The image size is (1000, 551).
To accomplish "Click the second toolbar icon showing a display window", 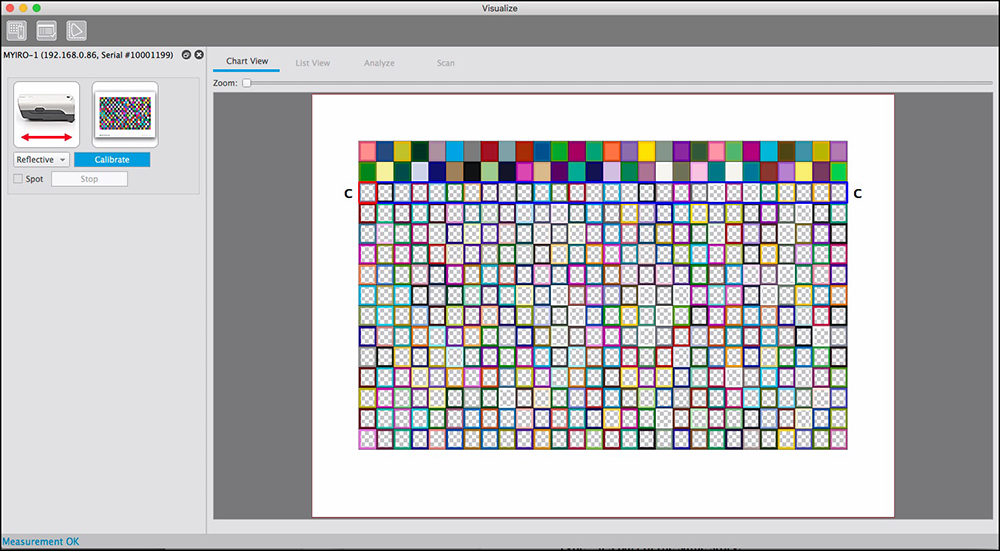I will click(46, 32).
